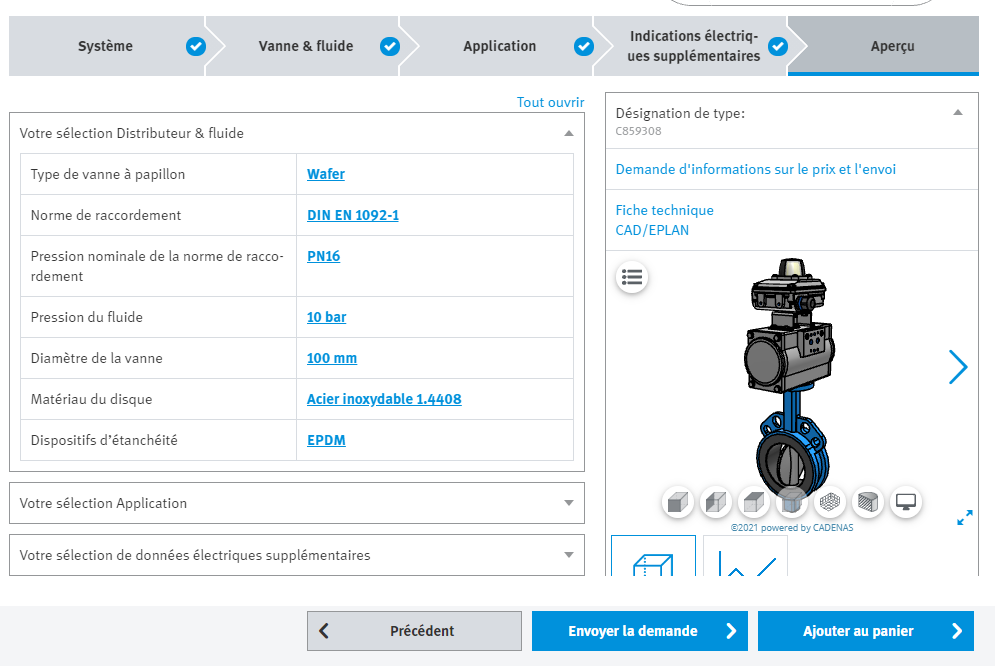
Task: Switch the 3D model to wireframe view
Action: (x=830, y=502)
